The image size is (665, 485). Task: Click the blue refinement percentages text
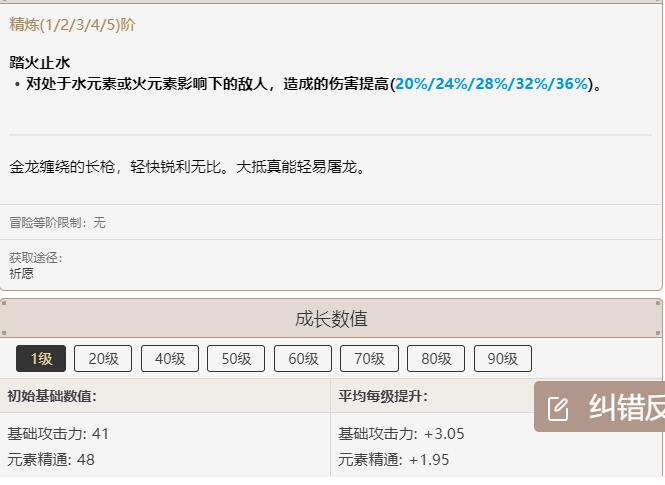[x=492, y=84]
